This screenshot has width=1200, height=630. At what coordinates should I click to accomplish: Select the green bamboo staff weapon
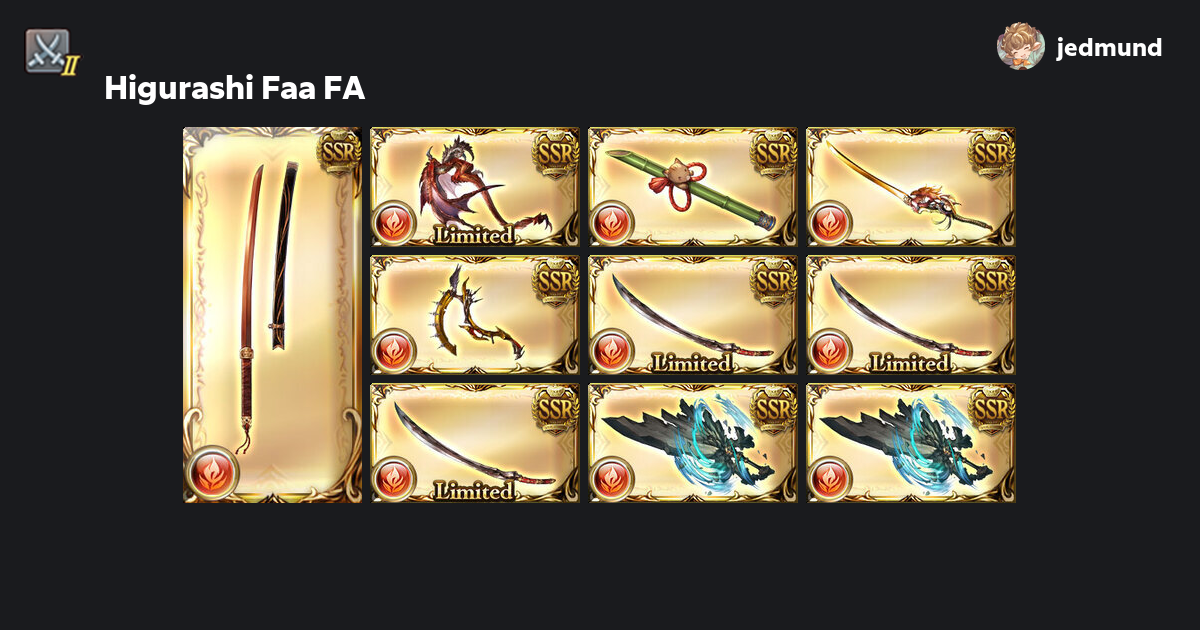[x=693, y=186]
